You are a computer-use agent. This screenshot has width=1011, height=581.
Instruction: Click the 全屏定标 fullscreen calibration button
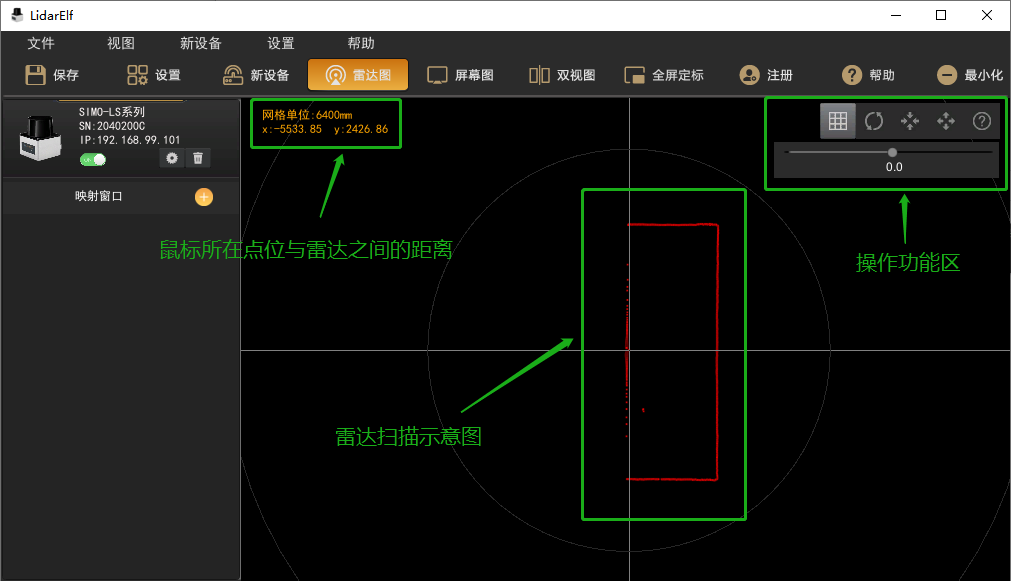tap(664, 75)
